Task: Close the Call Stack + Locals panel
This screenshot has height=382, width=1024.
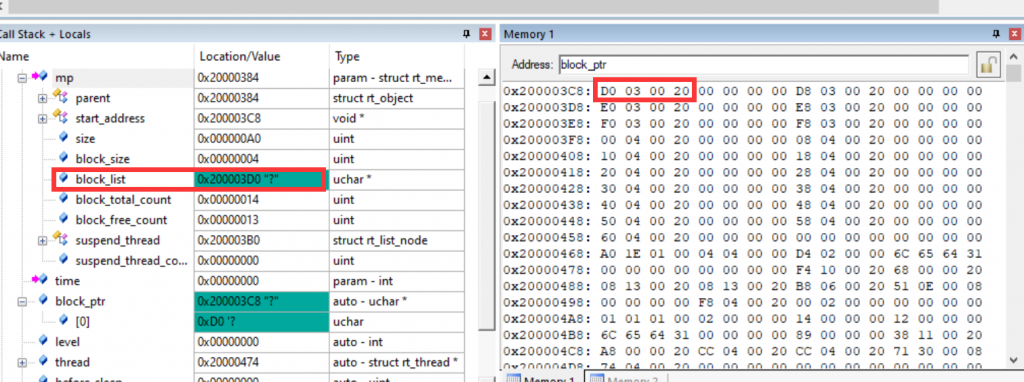Action: pyautogui.click(x=485, y=34)
